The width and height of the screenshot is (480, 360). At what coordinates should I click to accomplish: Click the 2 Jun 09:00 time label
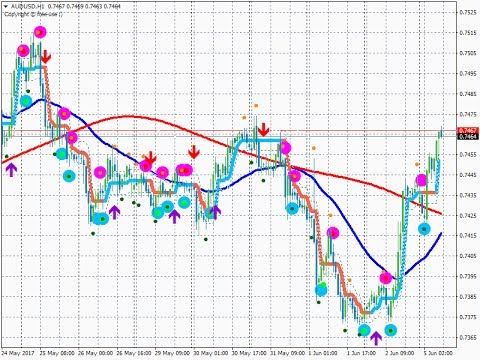[400, 353]
